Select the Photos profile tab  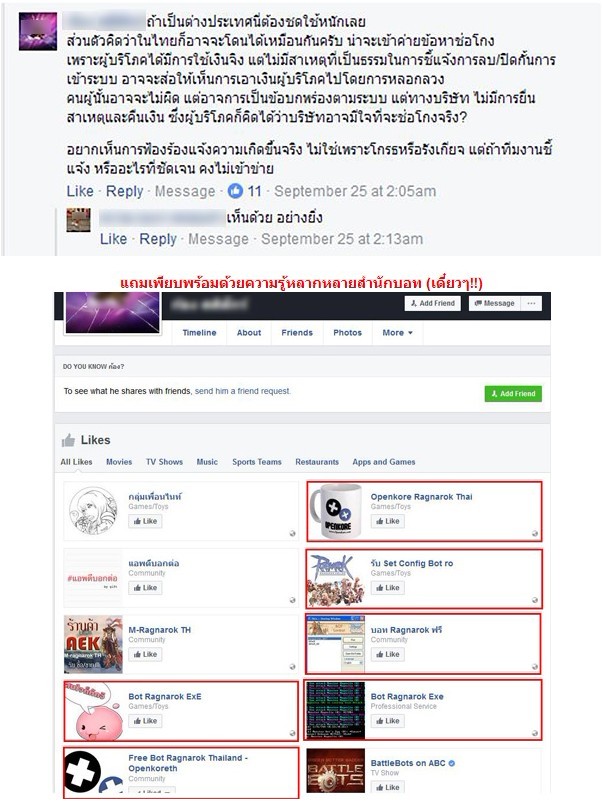coord(348,333)
